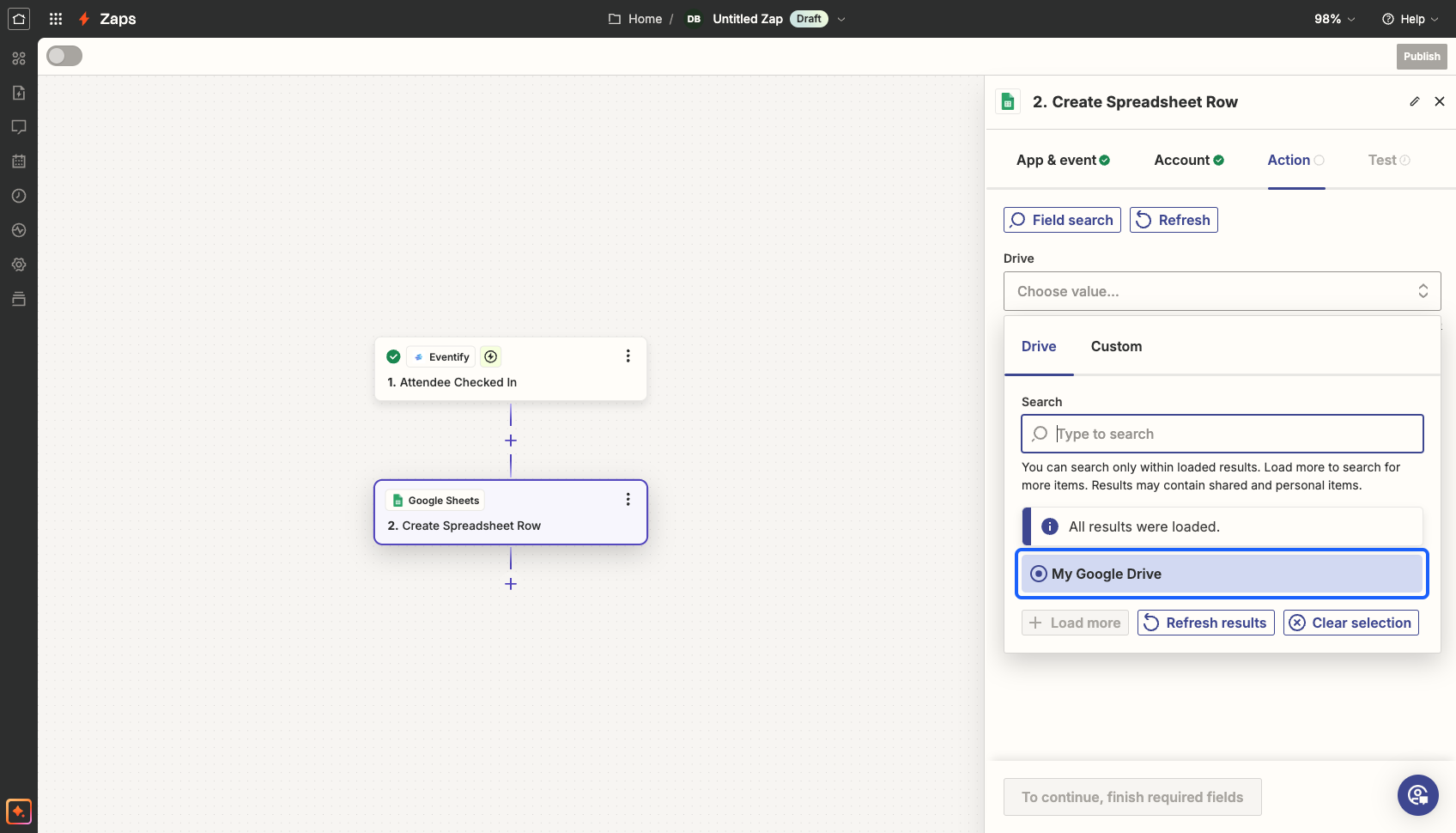Open the sidebar file import icon
Screen dimensions: 1456x833
19,93
